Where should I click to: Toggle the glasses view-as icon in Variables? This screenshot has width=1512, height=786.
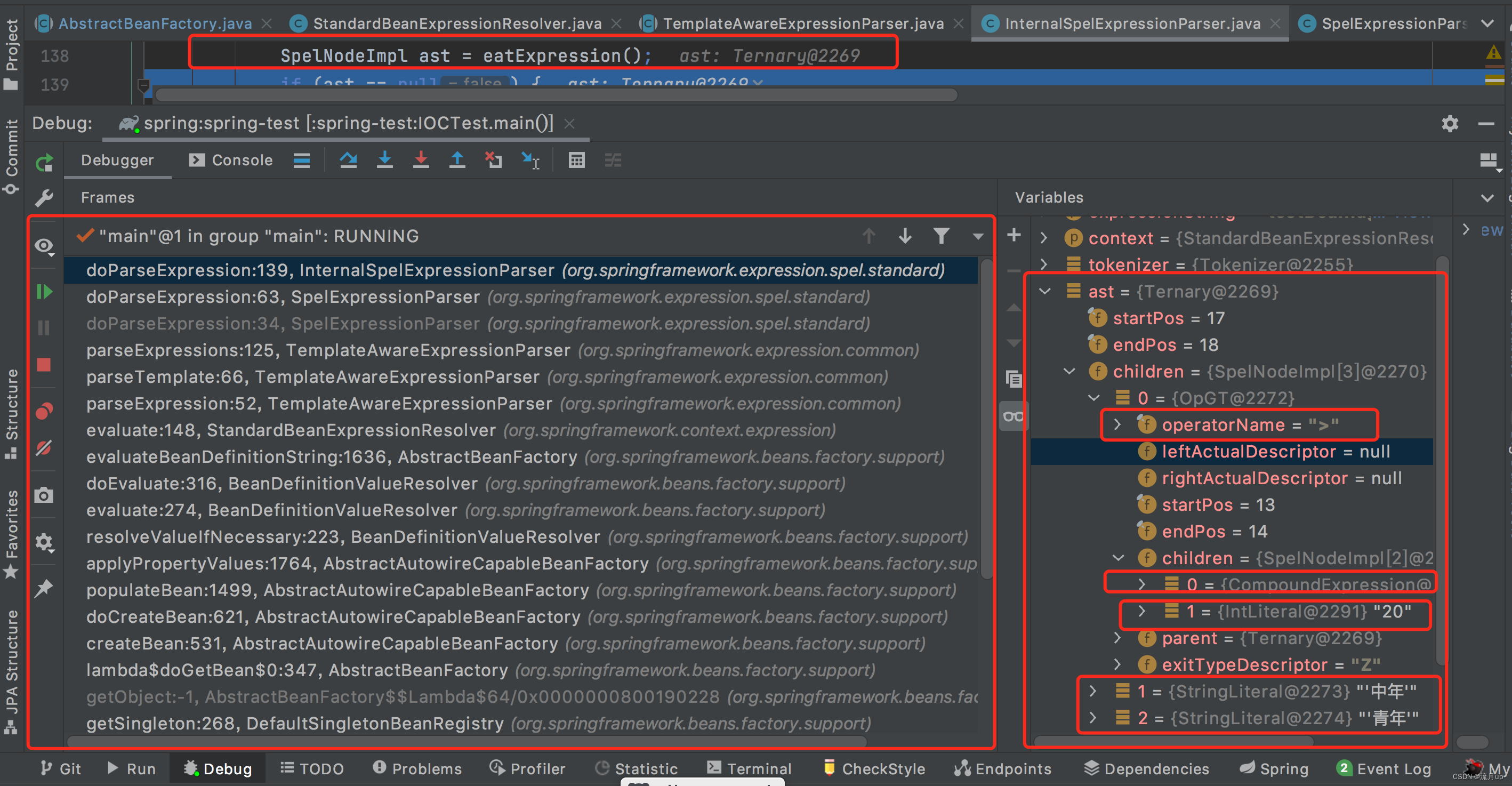tap(1014, 417)
